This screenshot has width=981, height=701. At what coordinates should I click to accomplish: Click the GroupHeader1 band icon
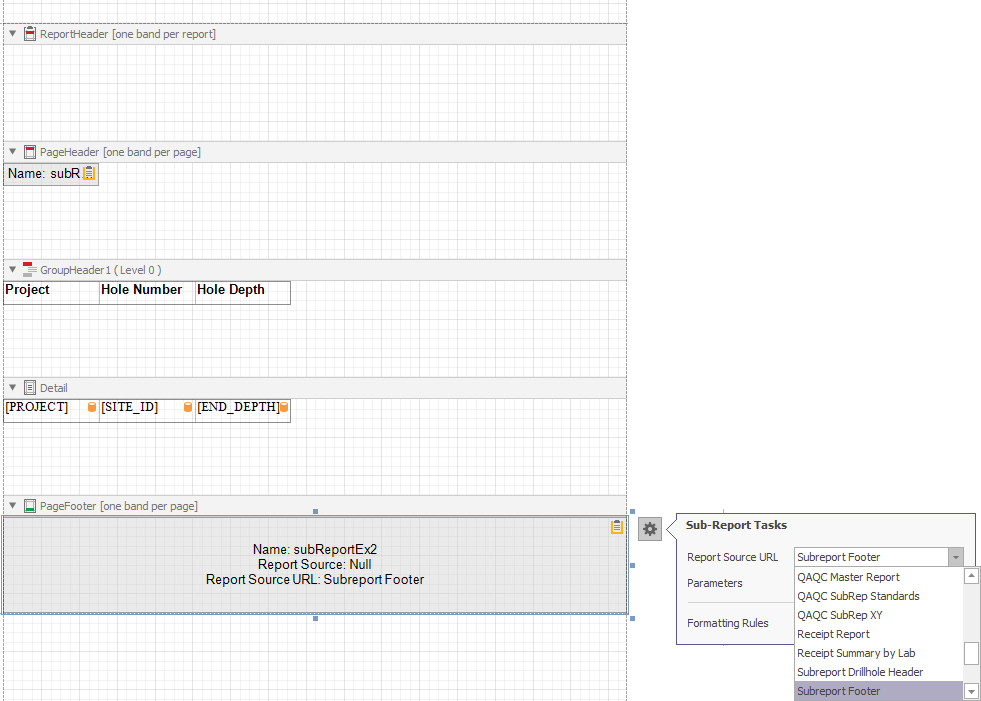[29, 270]
